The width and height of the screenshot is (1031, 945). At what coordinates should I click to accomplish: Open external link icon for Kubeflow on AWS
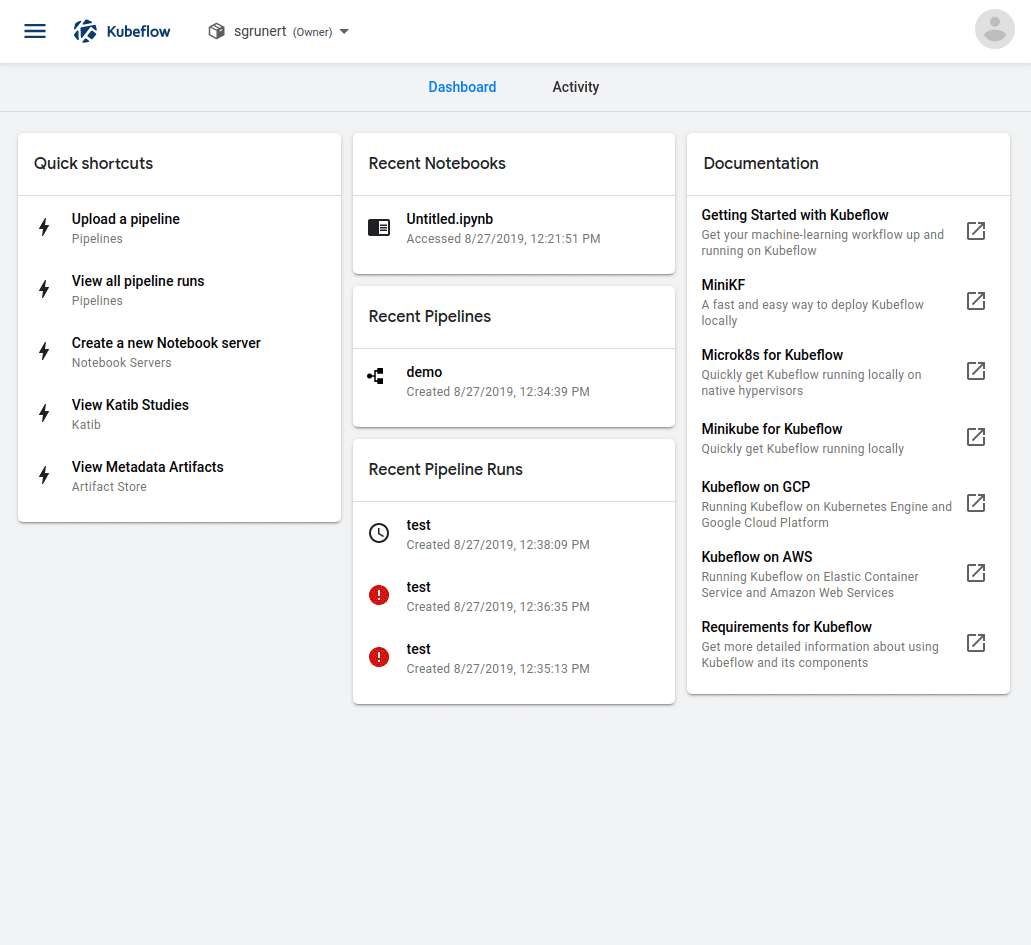coord(976,573)
